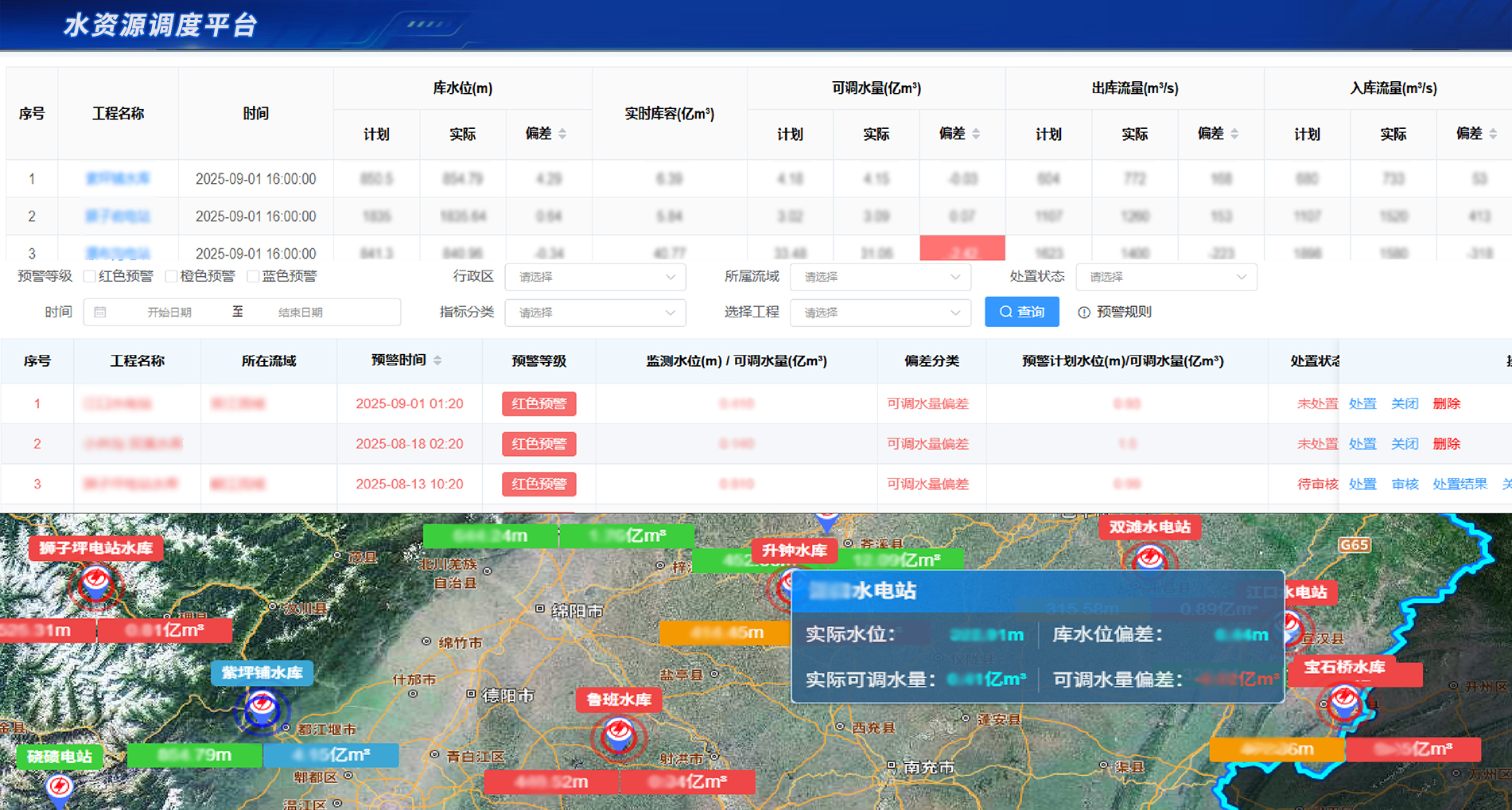Image resolution: width=1512 pixels, height=810 pixels.
Task: Open the 所属流域 dropdown
Action: coord(880,277)
